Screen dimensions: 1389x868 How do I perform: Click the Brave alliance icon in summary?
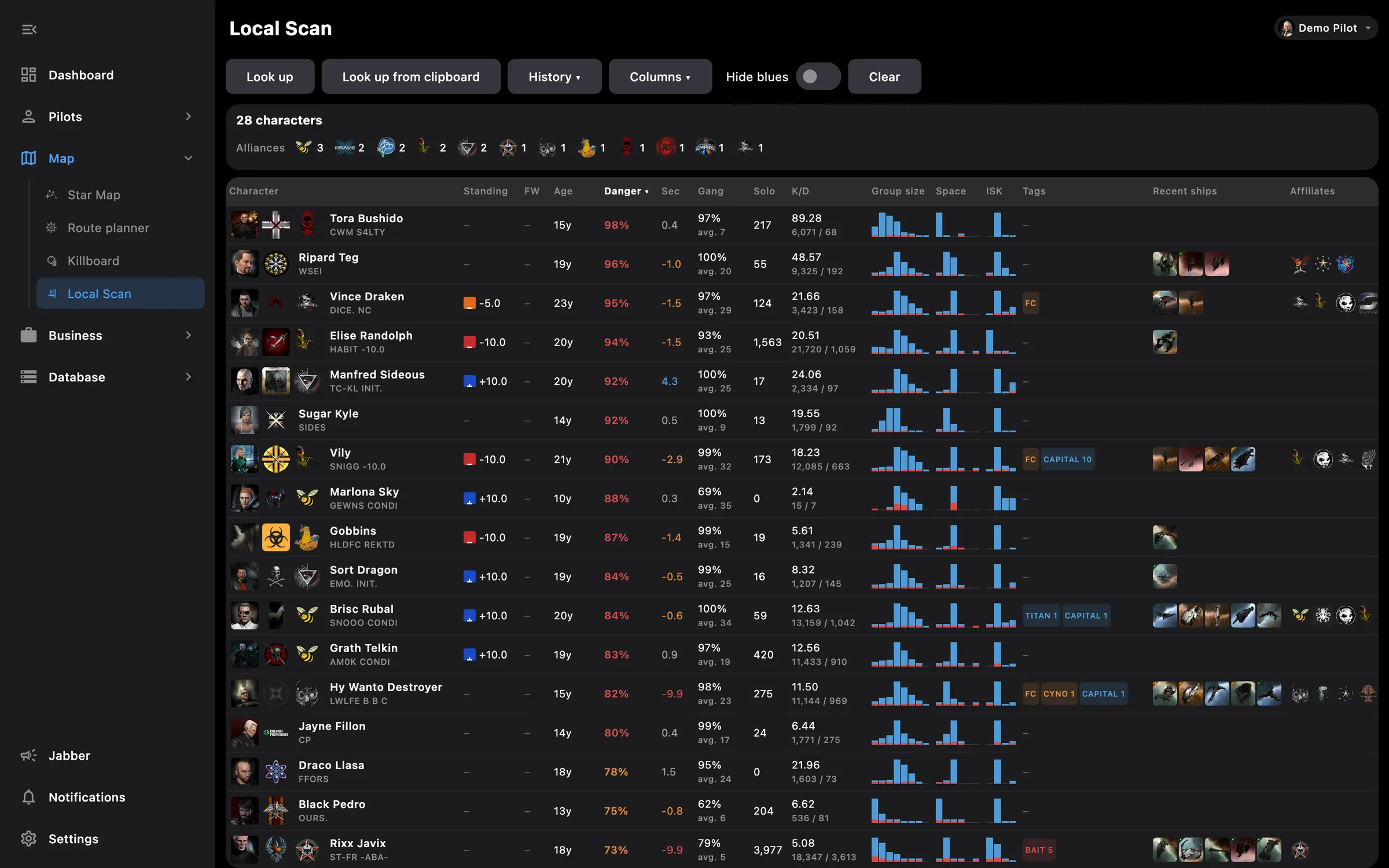click(x=344, y=148)
